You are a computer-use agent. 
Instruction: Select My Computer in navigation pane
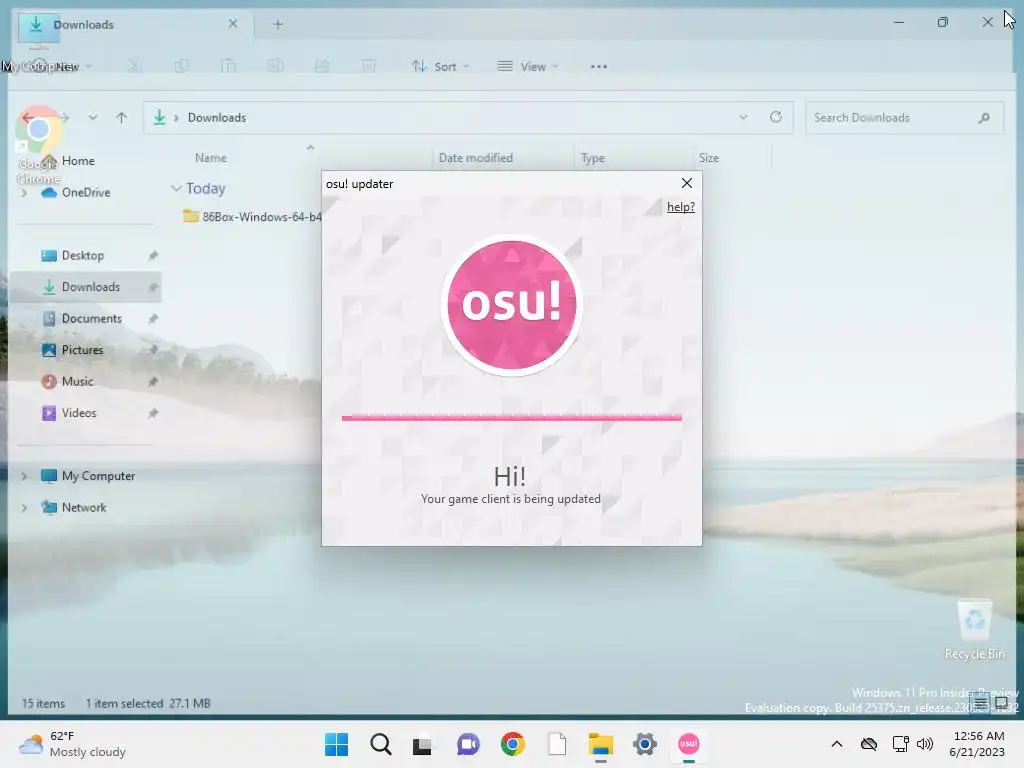pos(98,476)
